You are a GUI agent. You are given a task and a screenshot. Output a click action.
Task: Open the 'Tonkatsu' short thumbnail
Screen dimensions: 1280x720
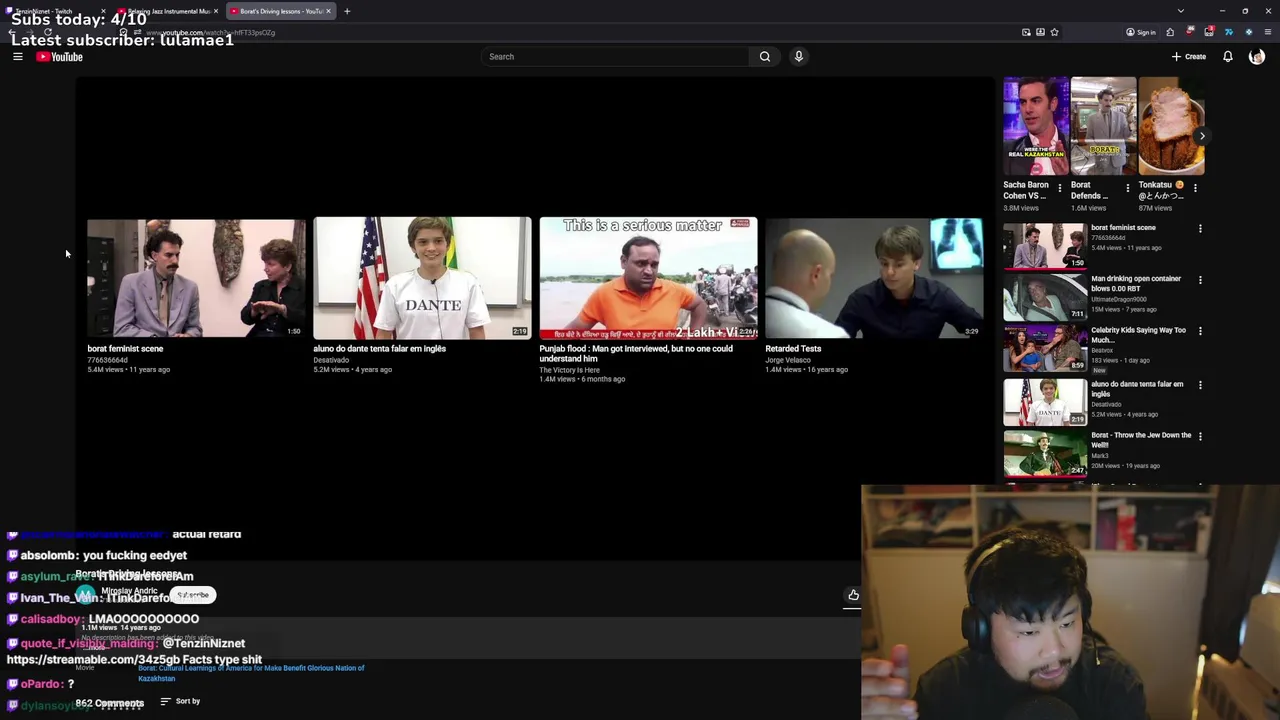(x=1171, y=126)
